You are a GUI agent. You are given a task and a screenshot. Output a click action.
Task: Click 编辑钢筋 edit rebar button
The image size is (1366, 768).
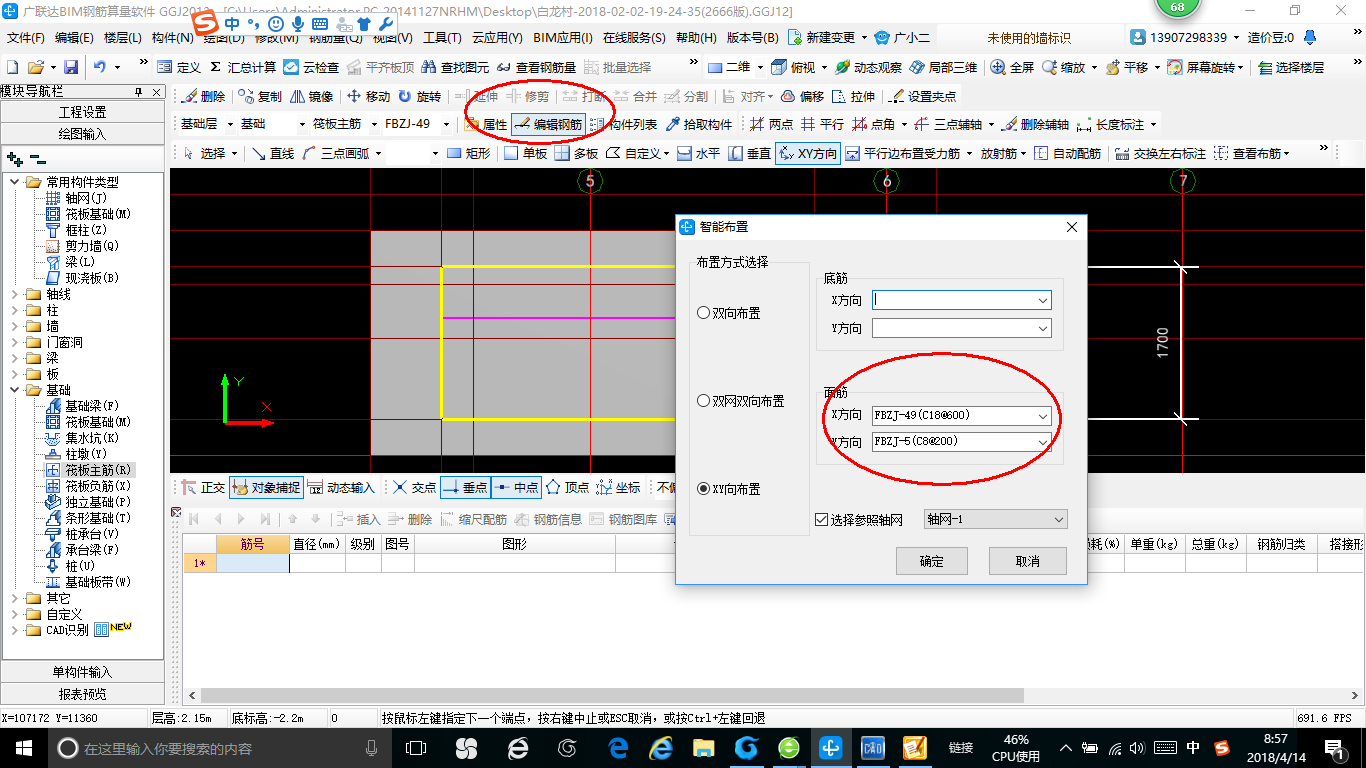point(548,125)
